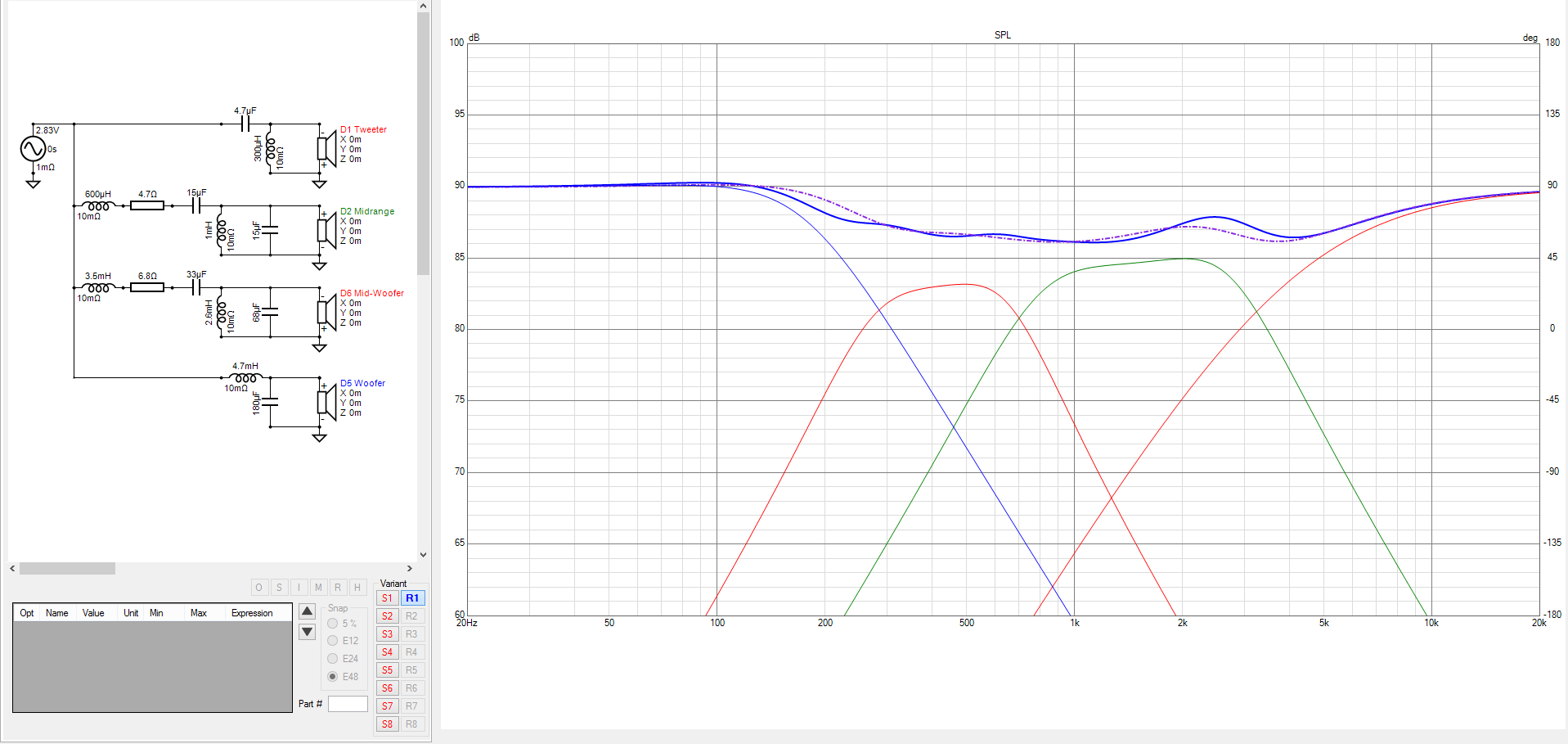Store variant S6

point(387,688)
